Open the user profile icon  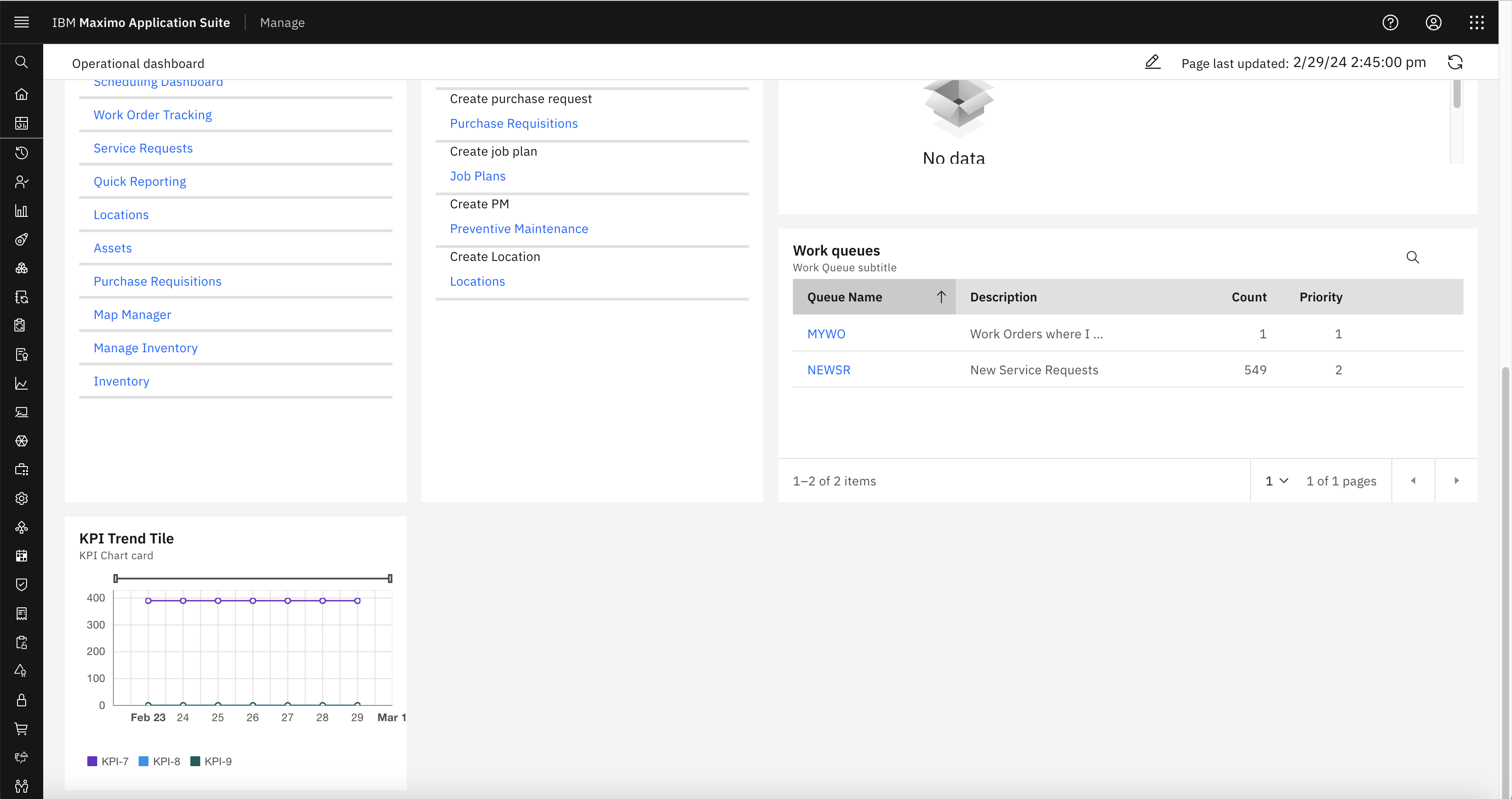1433,22
